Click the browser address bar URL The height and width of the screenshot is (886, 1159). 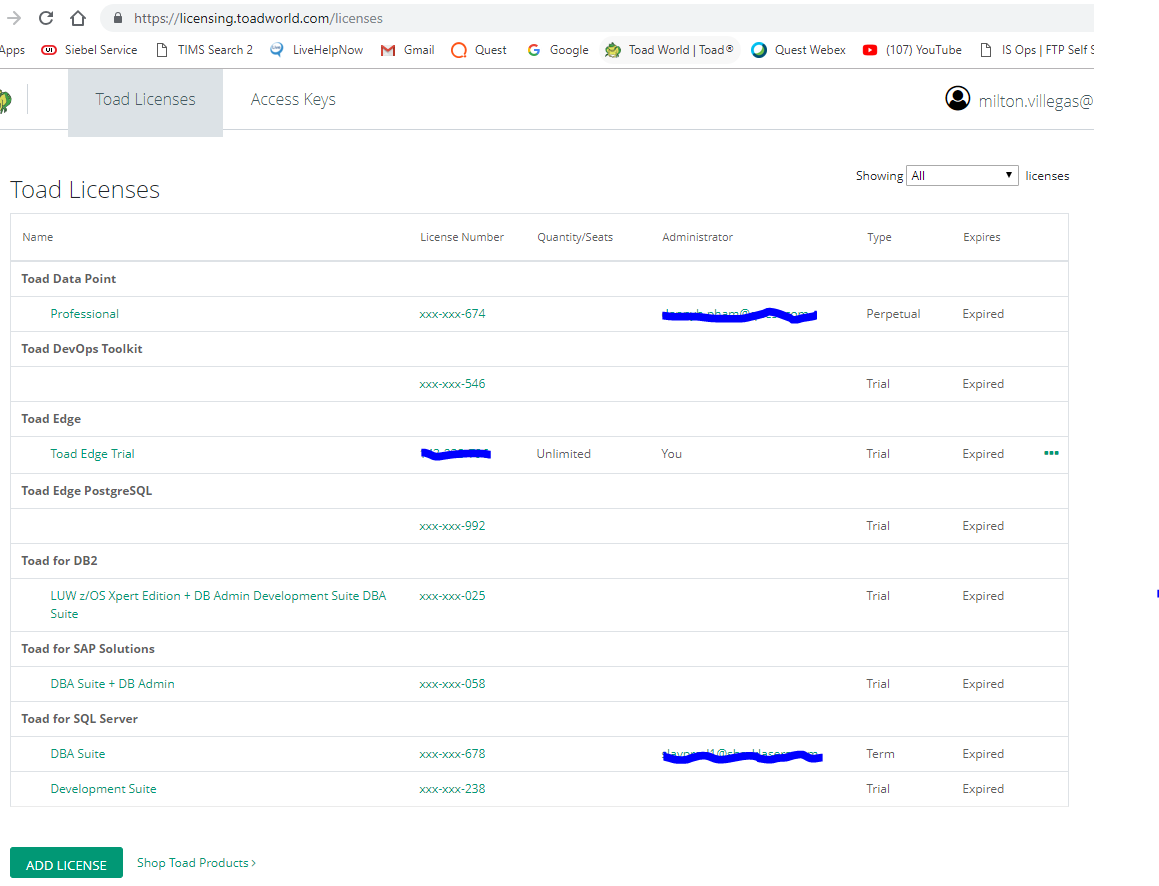[x=258, y=18]
